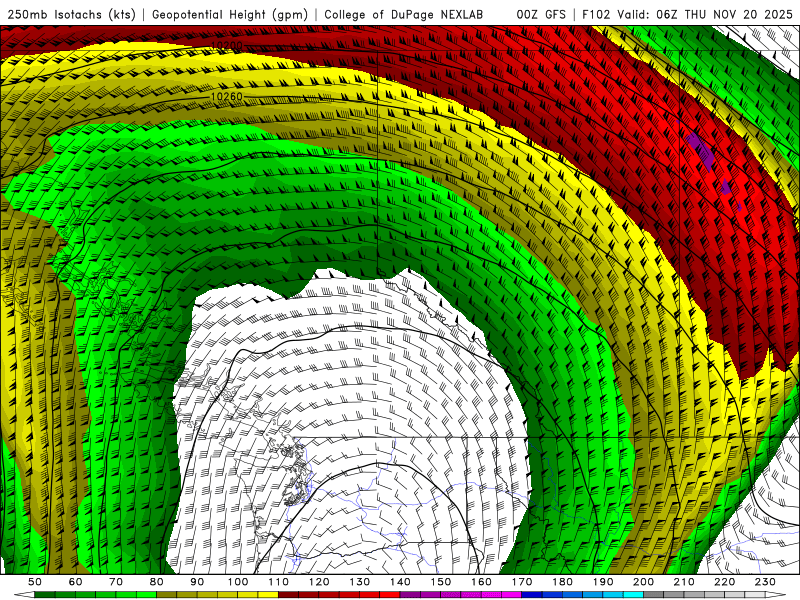Image resolution: width=800 pixels, height=600 pixels.
Task: Click the 60 value on the legend scale
Action: [76, 582]
